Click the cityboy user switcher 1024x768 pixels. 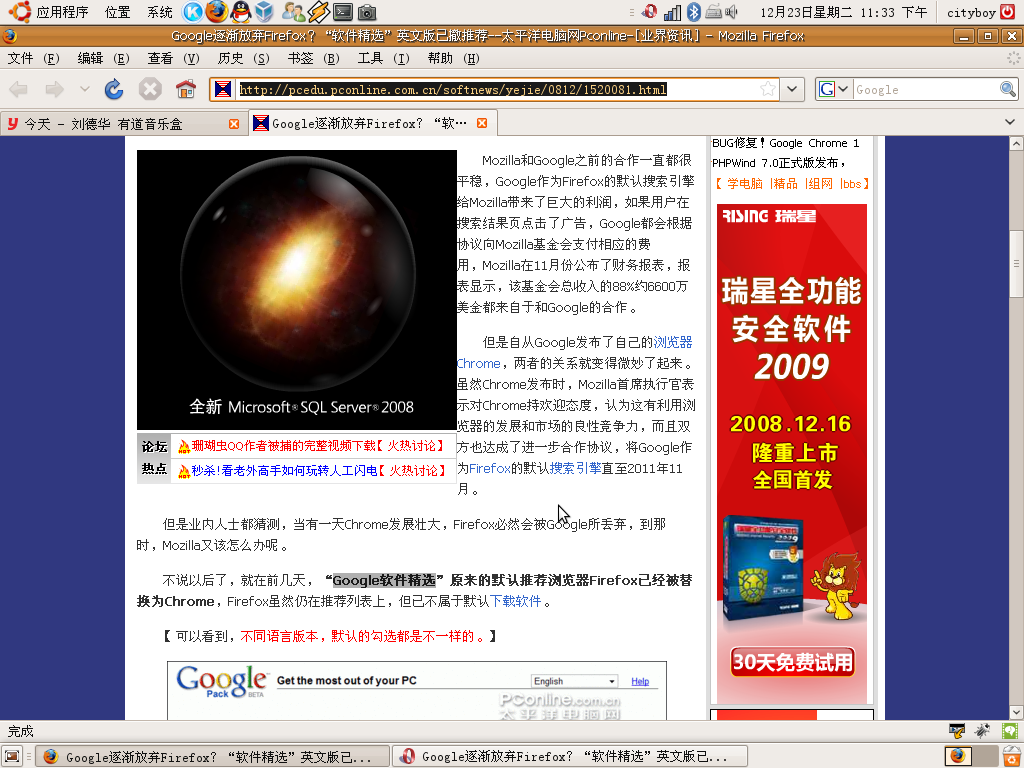(971, 12)
